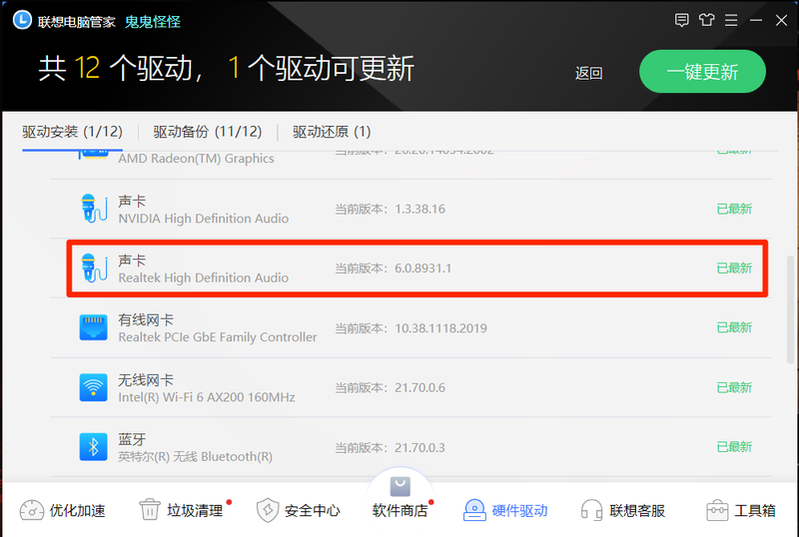This screenshot has width=799, height=537.
Task: Click 已最新 status for Realtek audio row
Action: (x=734, y=268)
